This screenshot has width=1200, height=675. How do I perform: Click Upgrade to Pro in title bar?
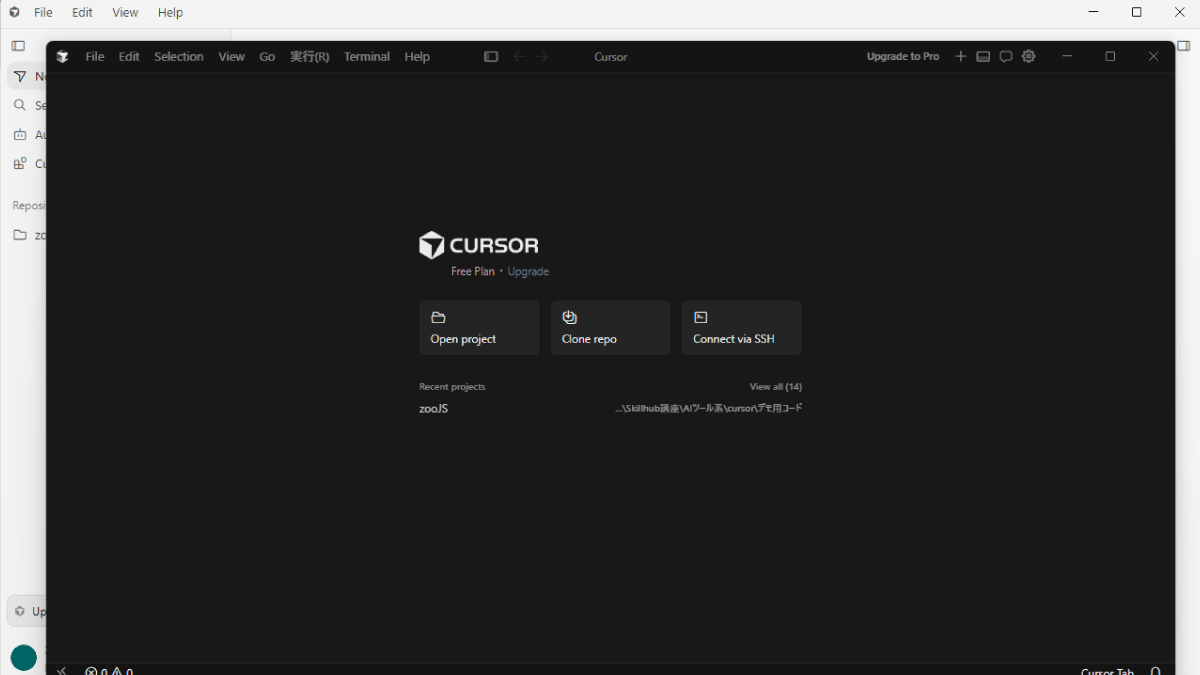[x=903, y=57]
